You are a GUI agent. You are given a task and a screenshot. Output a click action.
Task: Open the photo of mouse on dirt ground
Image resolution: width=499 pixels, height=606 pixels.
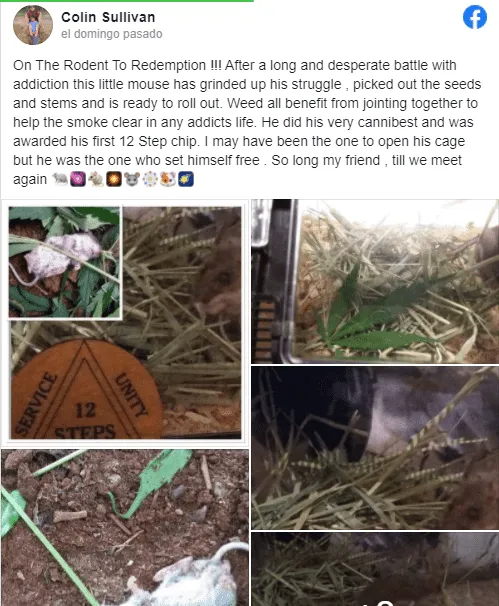click(125, 528)
